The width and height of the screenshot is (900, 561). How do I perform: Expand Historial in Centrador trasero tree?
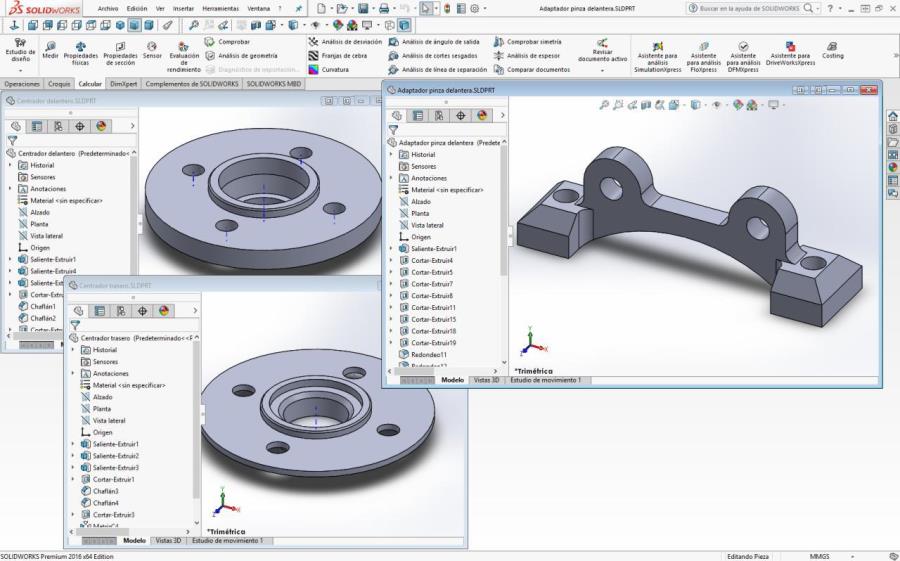[73, 350]
